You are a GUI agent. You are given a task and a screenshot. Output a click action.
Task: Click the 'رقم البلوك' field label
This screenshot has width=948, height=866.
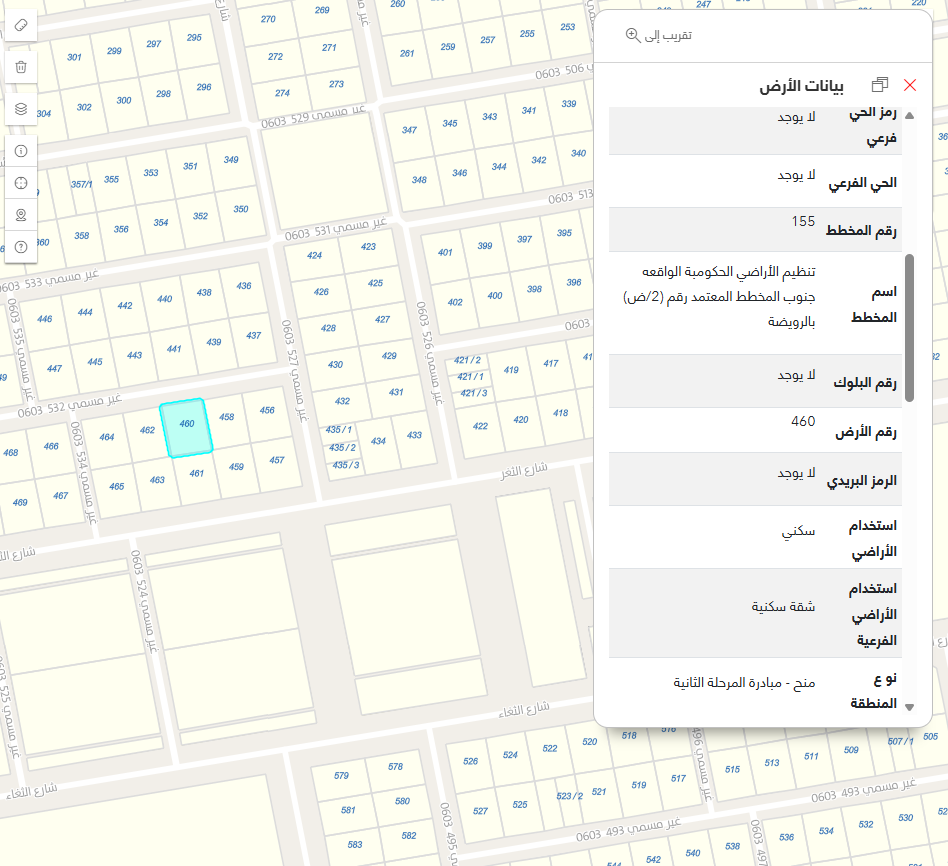pyautogui.click(x=865, y=383)
